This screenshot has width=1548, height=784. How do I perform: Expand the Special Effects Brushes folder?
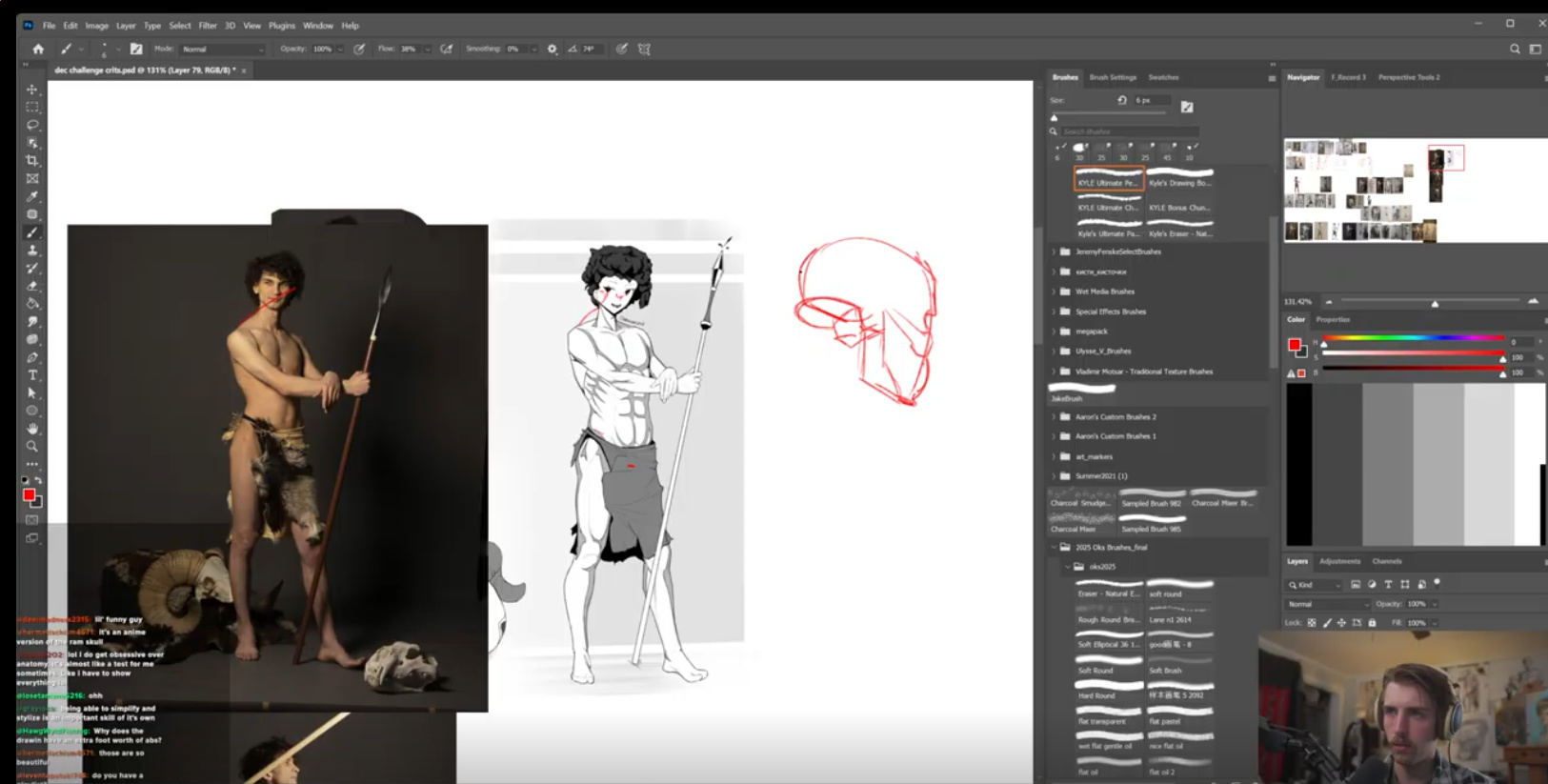(1054, 312)
